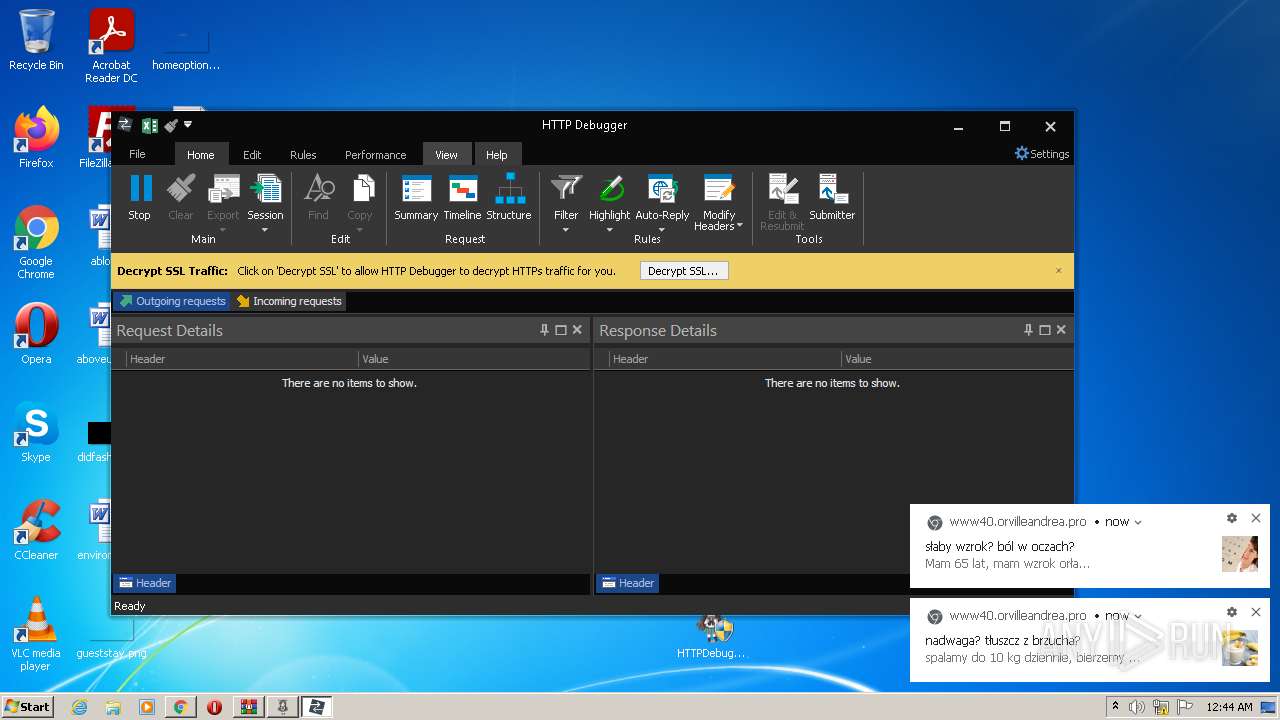Screen dimensions: 1280x720
Task: Open the Export tool in ribbon
Action: [223, 197]
